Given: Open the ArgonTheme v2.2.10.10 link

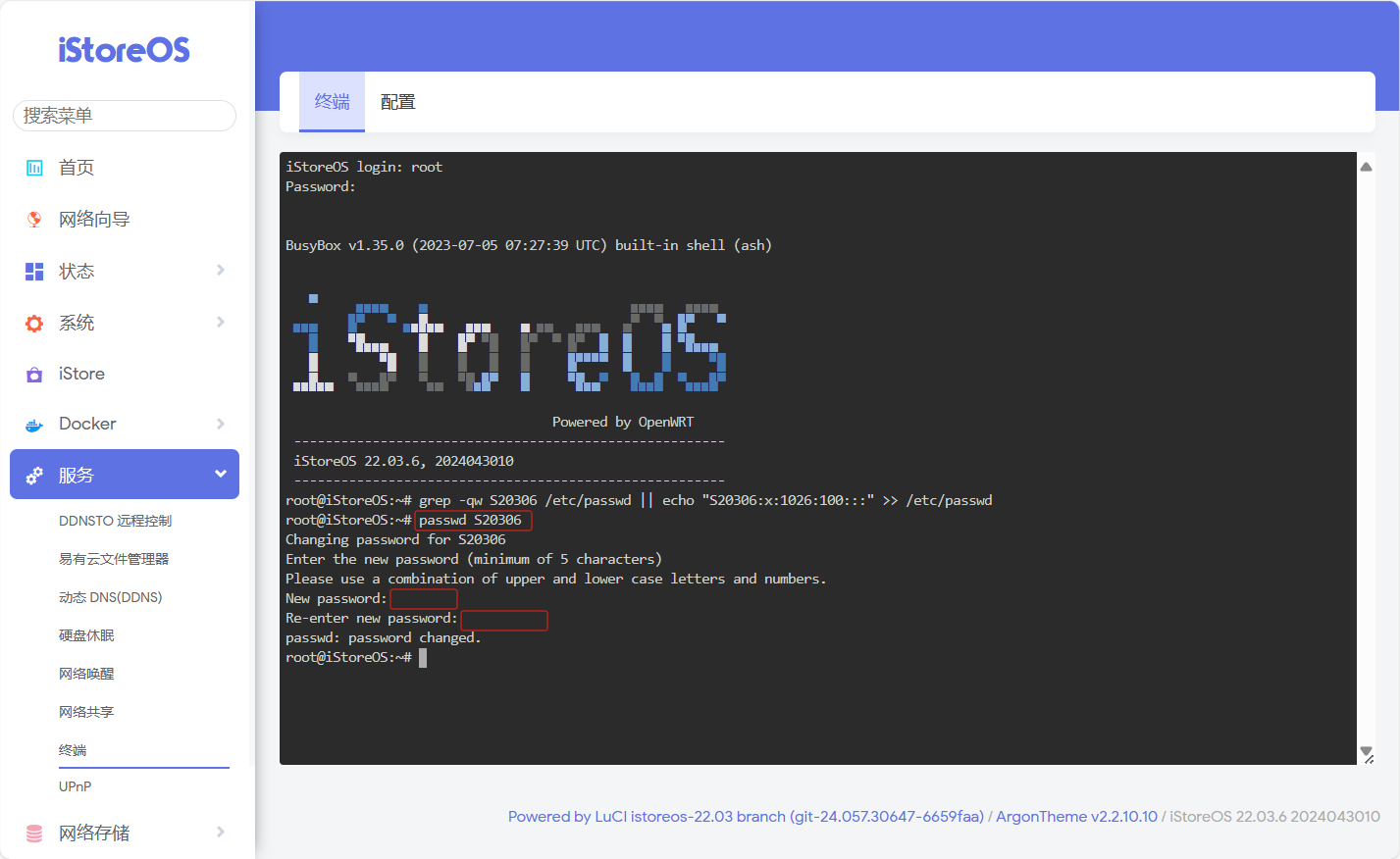Looking at the screenshot, I should coord(1076,817).
